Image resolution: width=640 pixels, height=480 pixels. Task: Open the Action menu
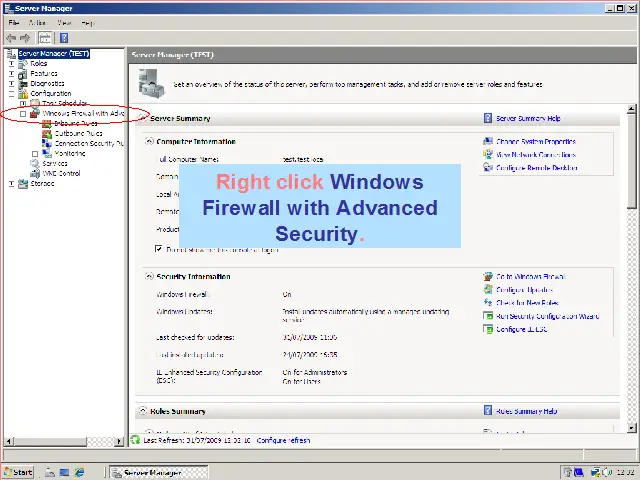click(37, 23)
